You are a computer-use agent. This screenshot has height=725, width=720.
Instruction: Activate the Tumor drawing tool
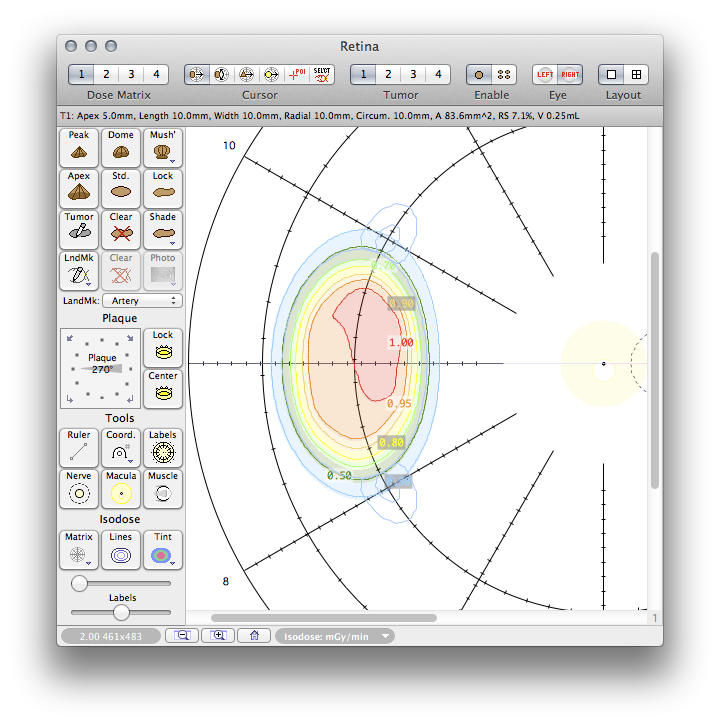pos(79,230)
